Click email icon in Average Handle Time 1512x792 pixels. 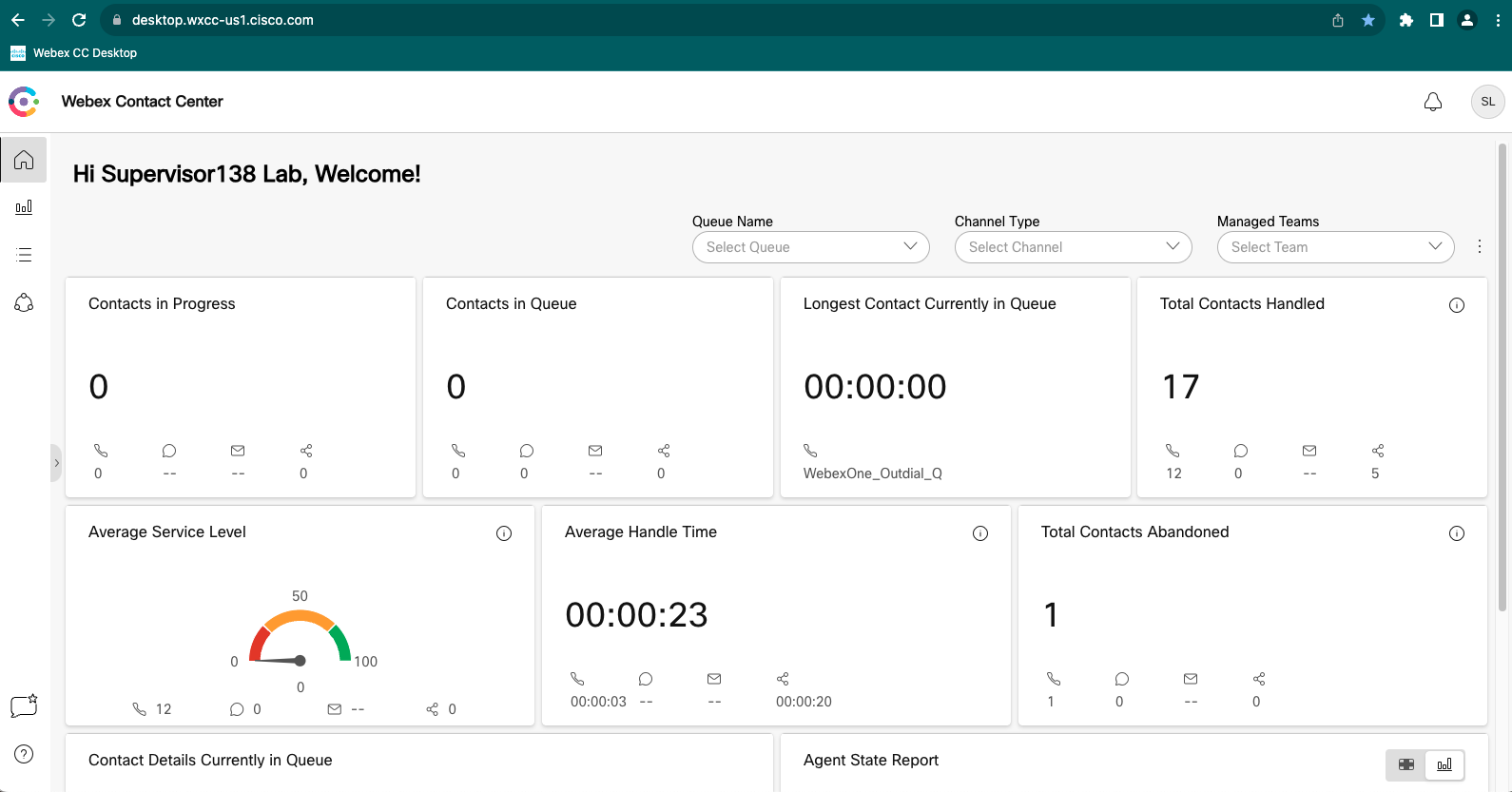click(x=714, y=679)
